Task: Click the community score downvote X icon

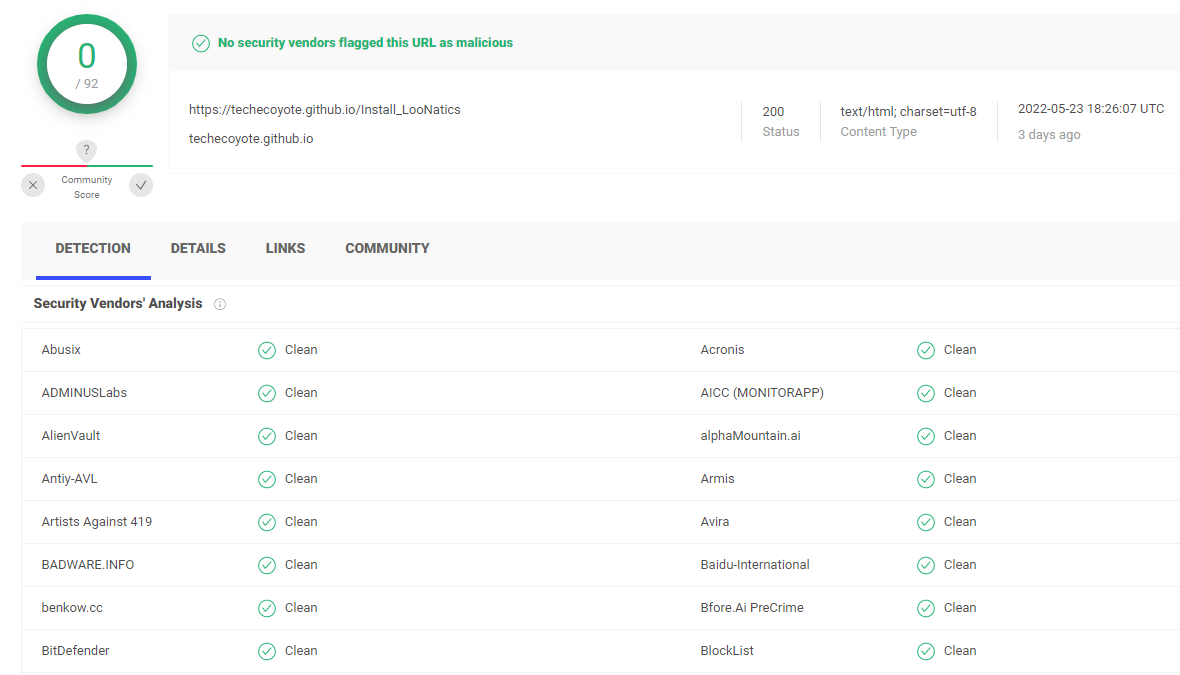Action: (x=33, y=185)
